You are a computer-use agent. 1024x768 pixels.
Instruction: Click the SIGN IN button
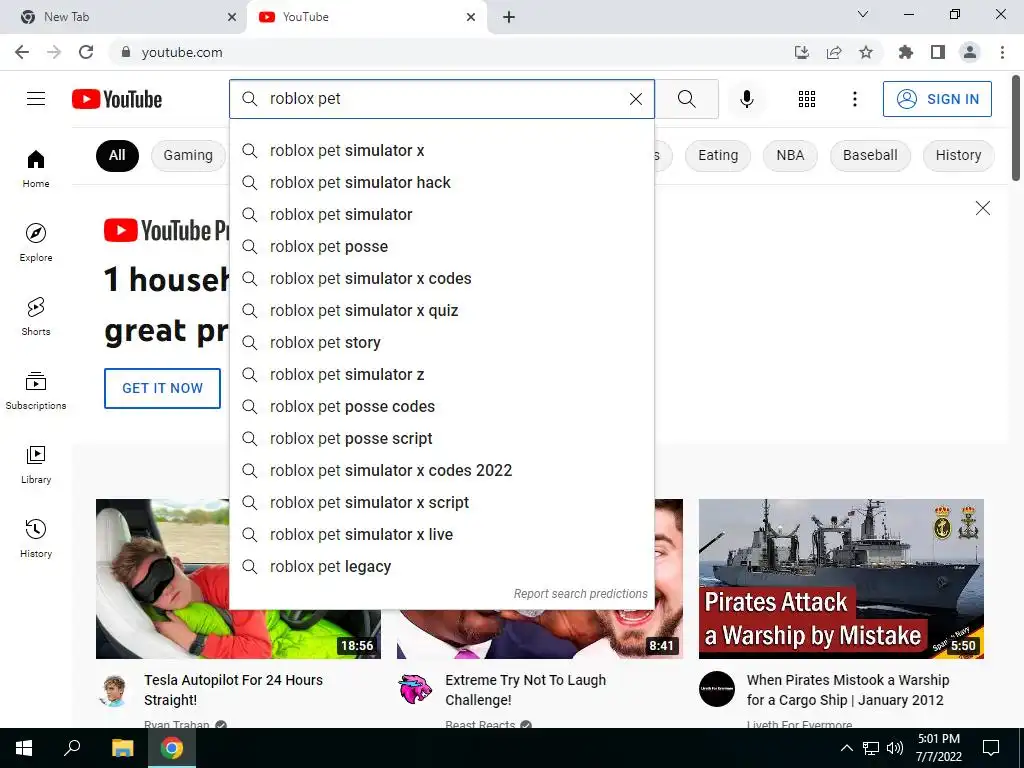[x=937, y=99]
